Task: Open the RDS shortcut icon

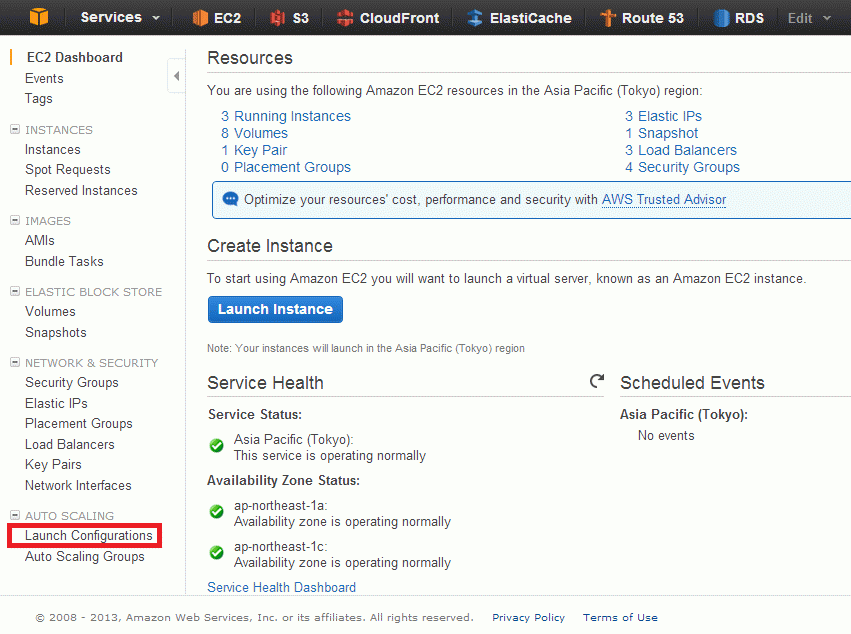Action: 721,18
